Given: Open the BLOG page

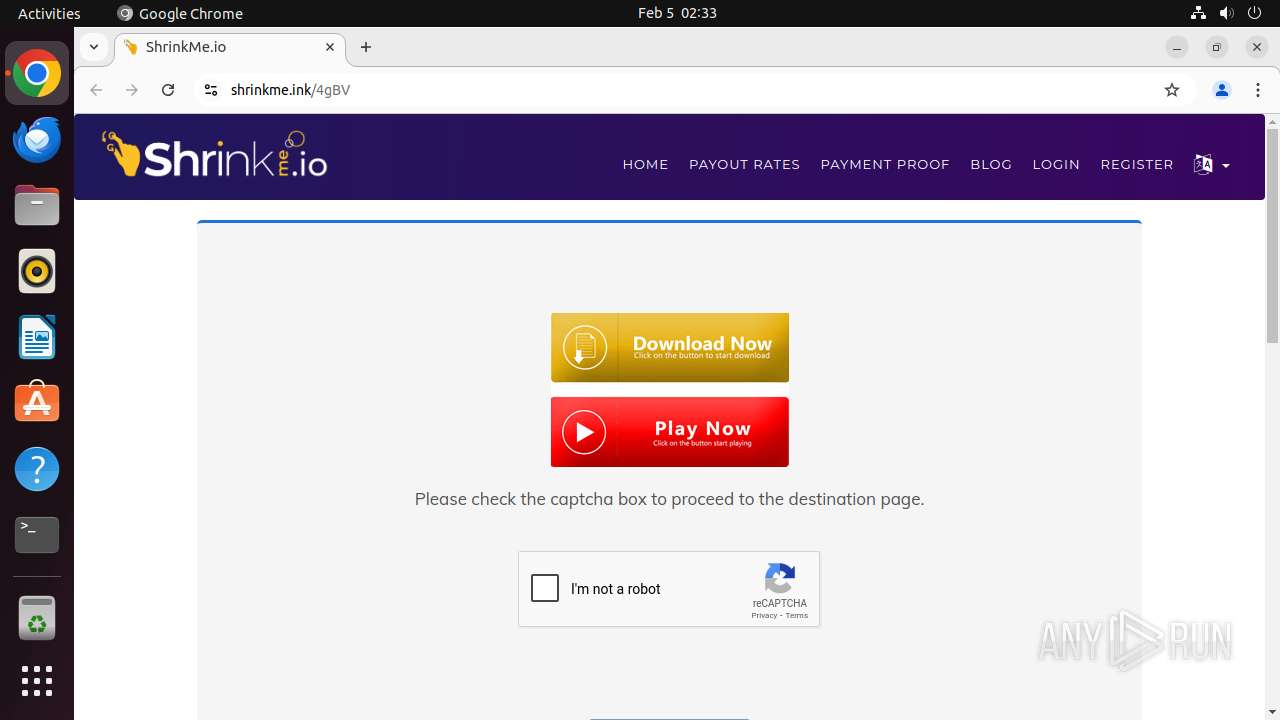Looking at the screenshot, I should point(991,165).
